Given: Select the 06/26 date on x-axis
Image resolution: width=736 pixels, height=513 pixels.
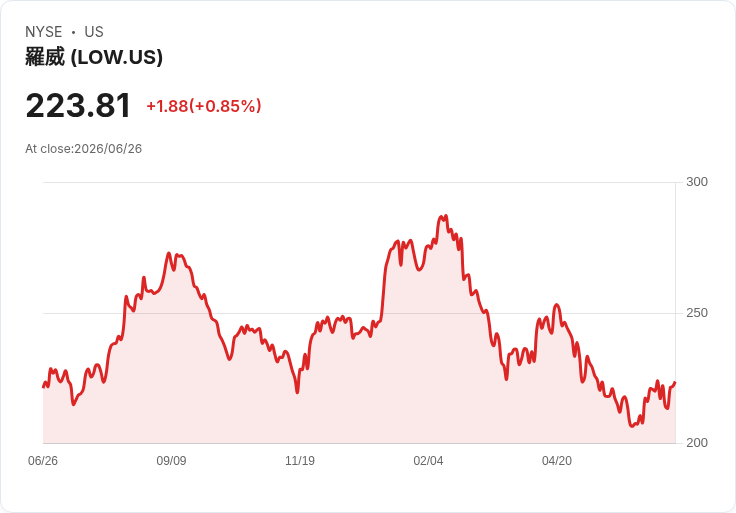Looking at the screenshot, I should pyautogui.click(x=43, y=461).
